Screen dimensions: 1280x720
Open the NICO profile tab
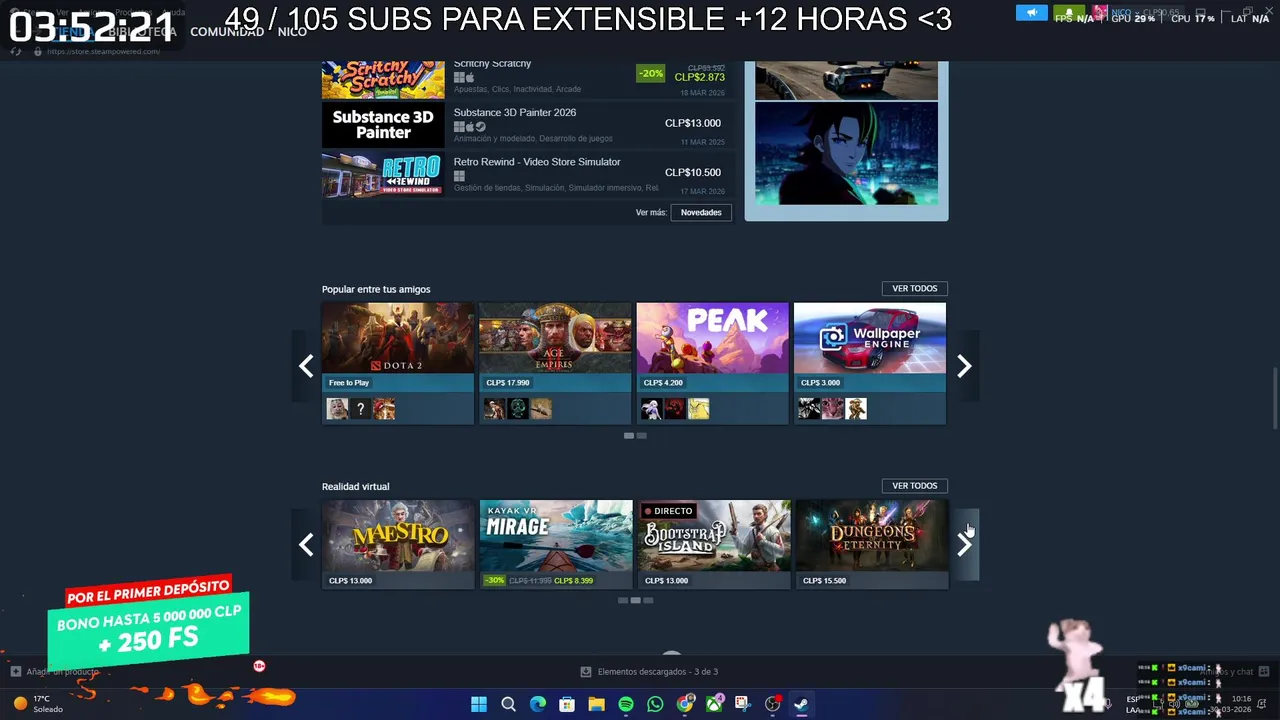click(292, 32)
